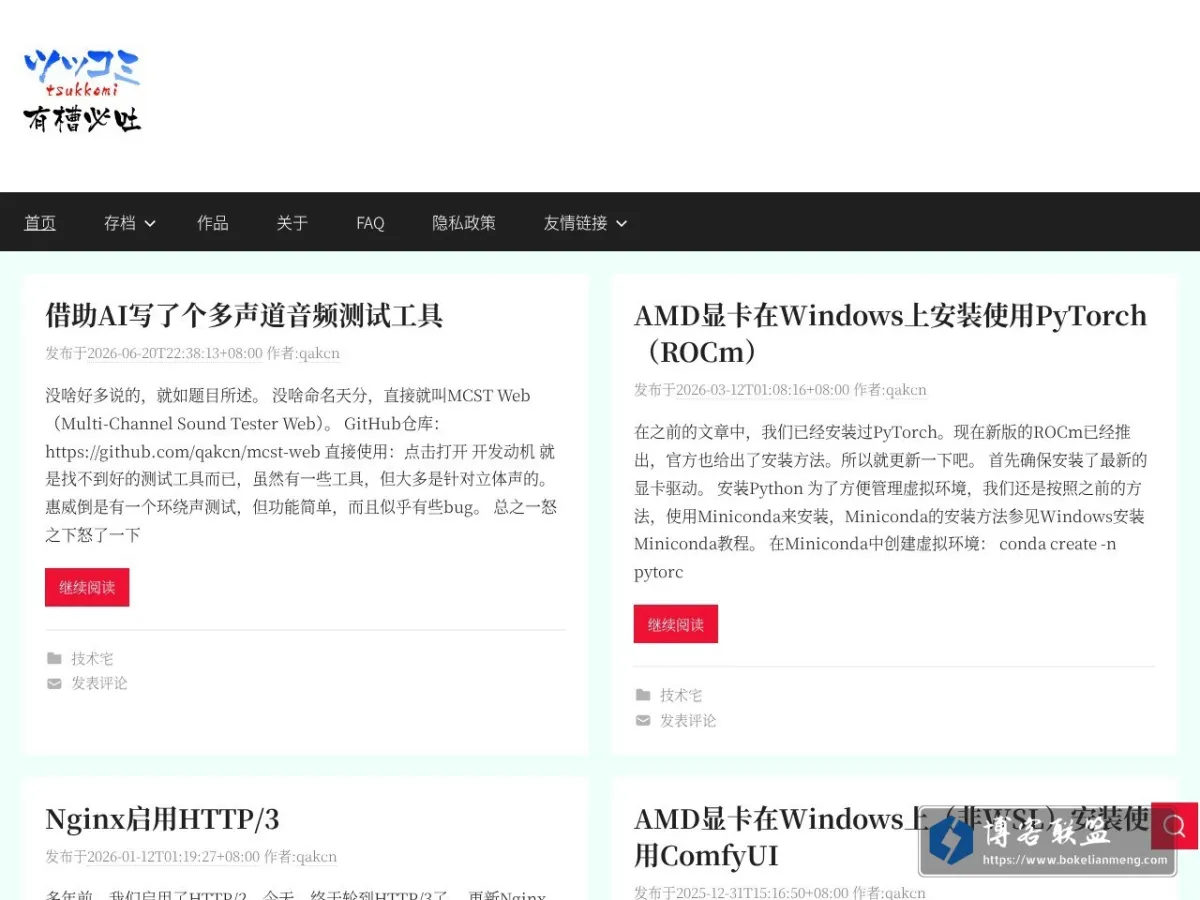
Task: Expand the 存档 submenu chevron
Action: pyautogui.click(x=150, y=223)
